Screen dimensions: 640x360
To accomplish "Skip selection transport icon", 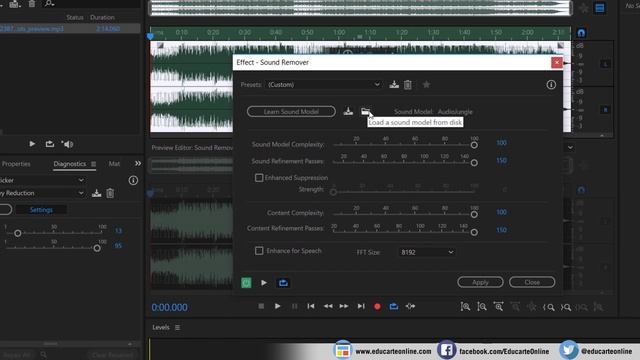I will [410, 306].
